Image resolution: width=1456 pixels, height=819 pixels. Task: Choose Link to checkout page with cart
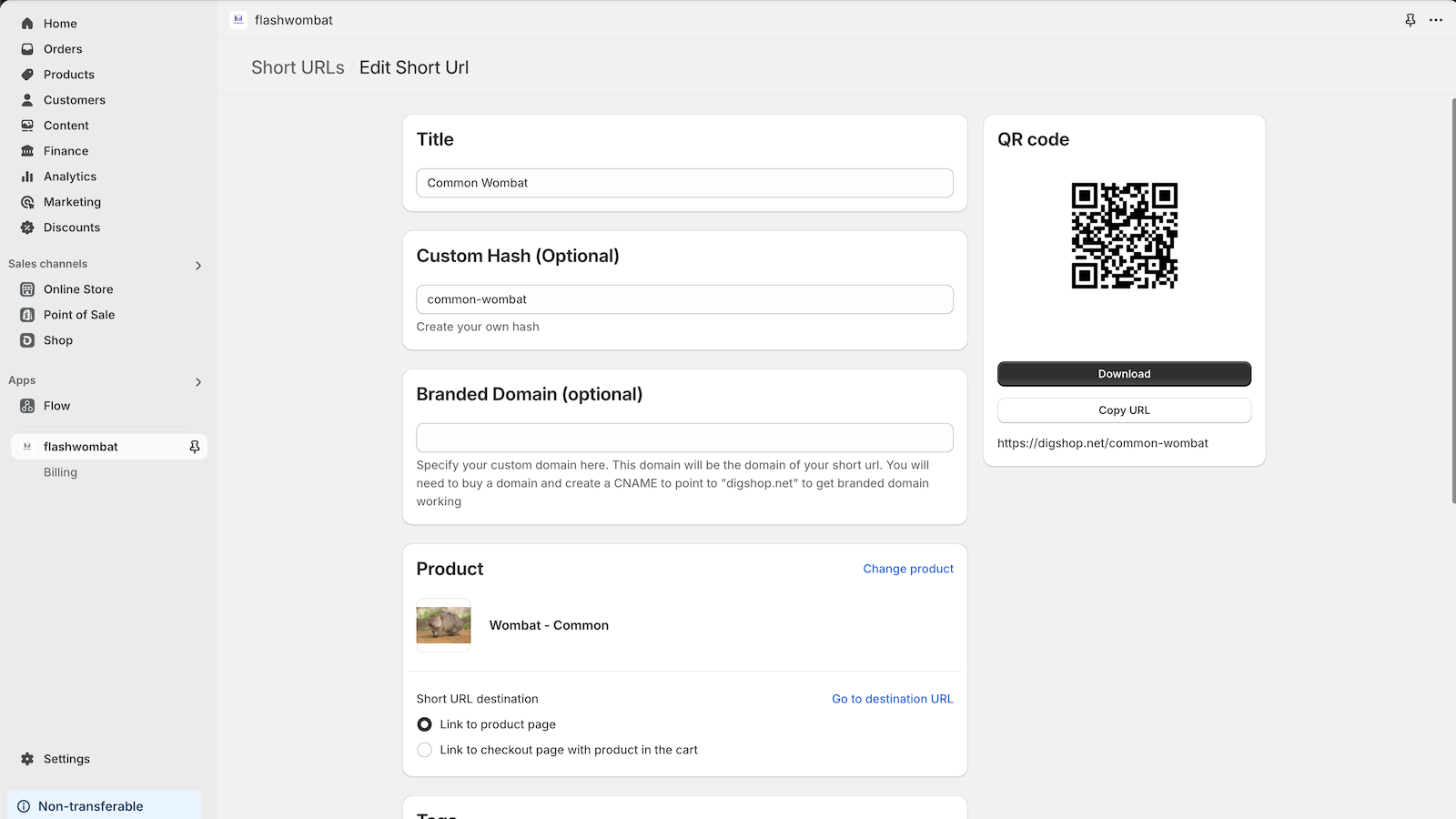click(425, 750)
